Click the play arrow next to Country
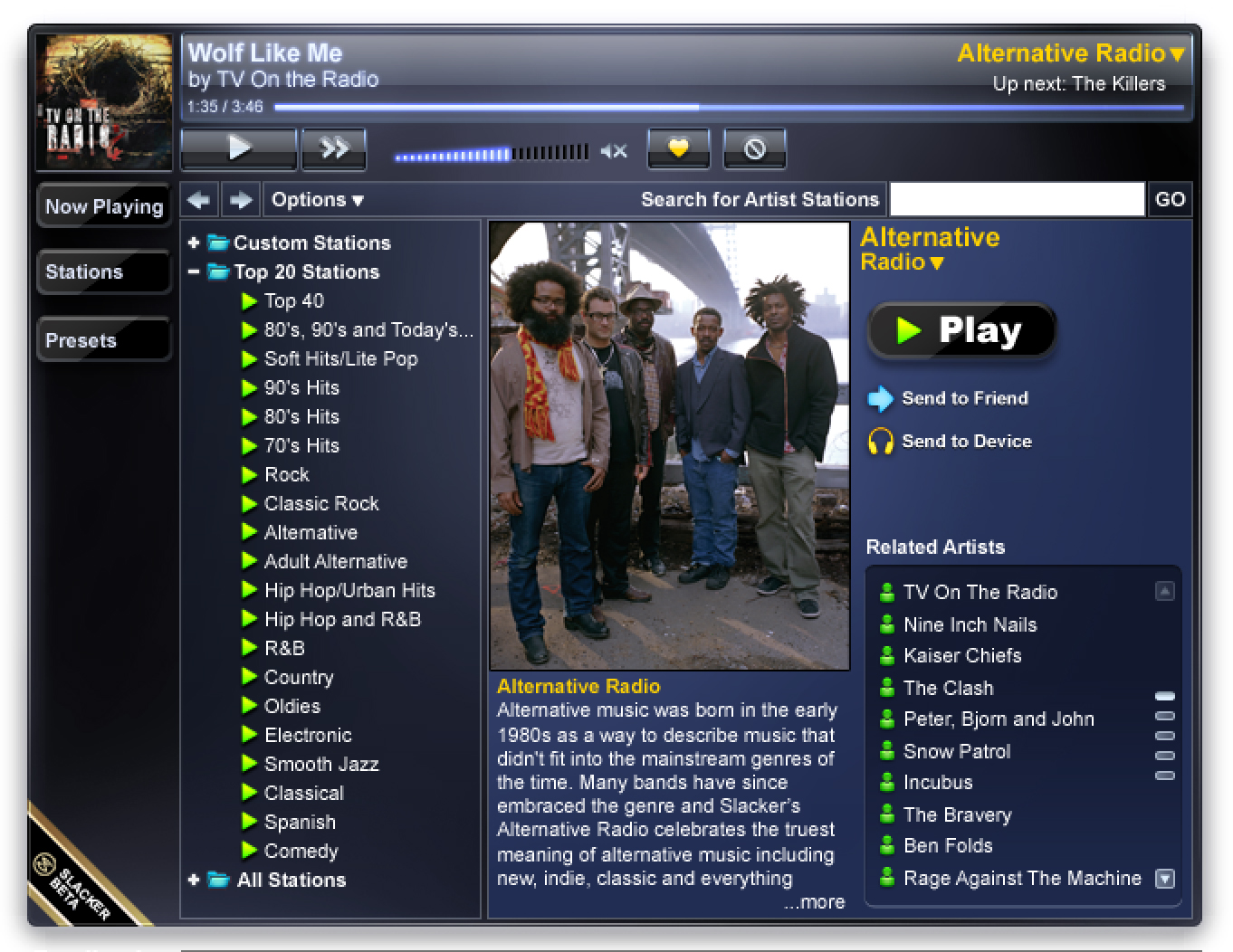The image size is (1233, 952). coord(250,677)
